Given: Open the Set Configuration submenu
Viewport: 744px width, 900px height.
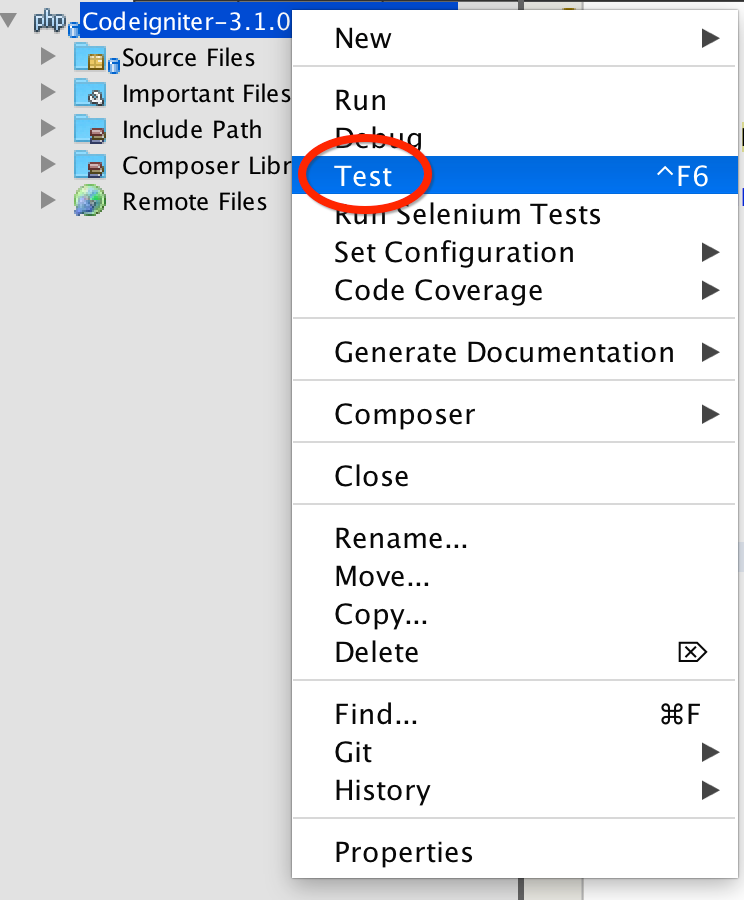Looking at the screenshot, I should pos(515,252).
